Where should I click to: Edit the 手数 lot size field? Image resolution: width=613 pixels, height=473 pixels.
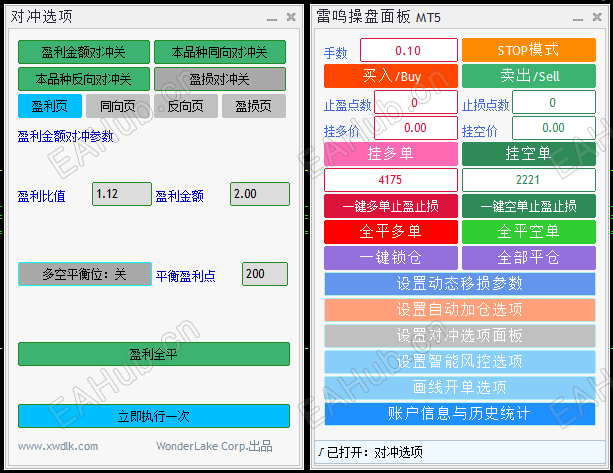[409, 50]
